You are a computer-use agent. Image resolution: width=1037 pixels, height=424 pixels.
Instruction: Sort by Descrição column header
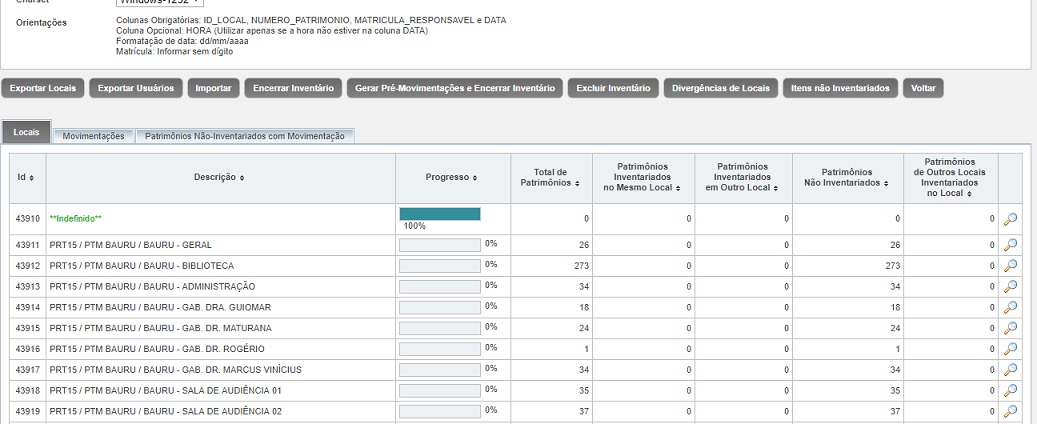coord(220,178)
